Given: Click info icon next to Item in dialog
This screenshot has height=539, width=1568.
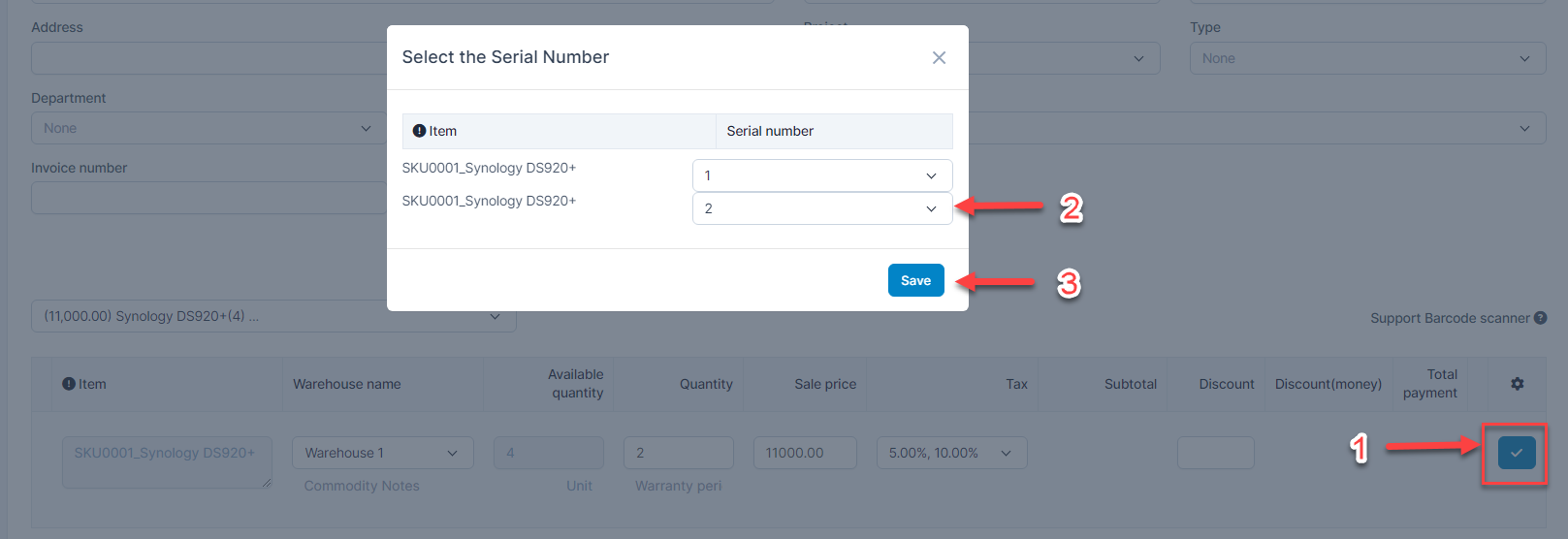Looking at the screenshot, I should 419,131.
